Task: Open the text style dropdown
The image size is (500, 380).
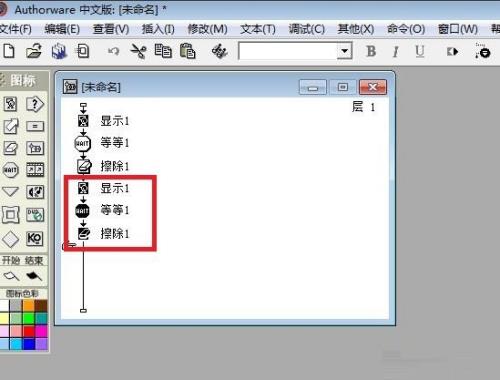Action: pyautogui.click(x=344, y=51)
